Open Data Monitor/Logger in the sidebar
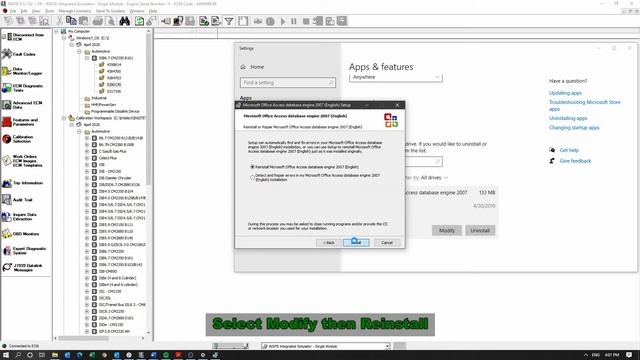Image resolution: width=640 pixels, height=360 pixels. tap(22, 71)
